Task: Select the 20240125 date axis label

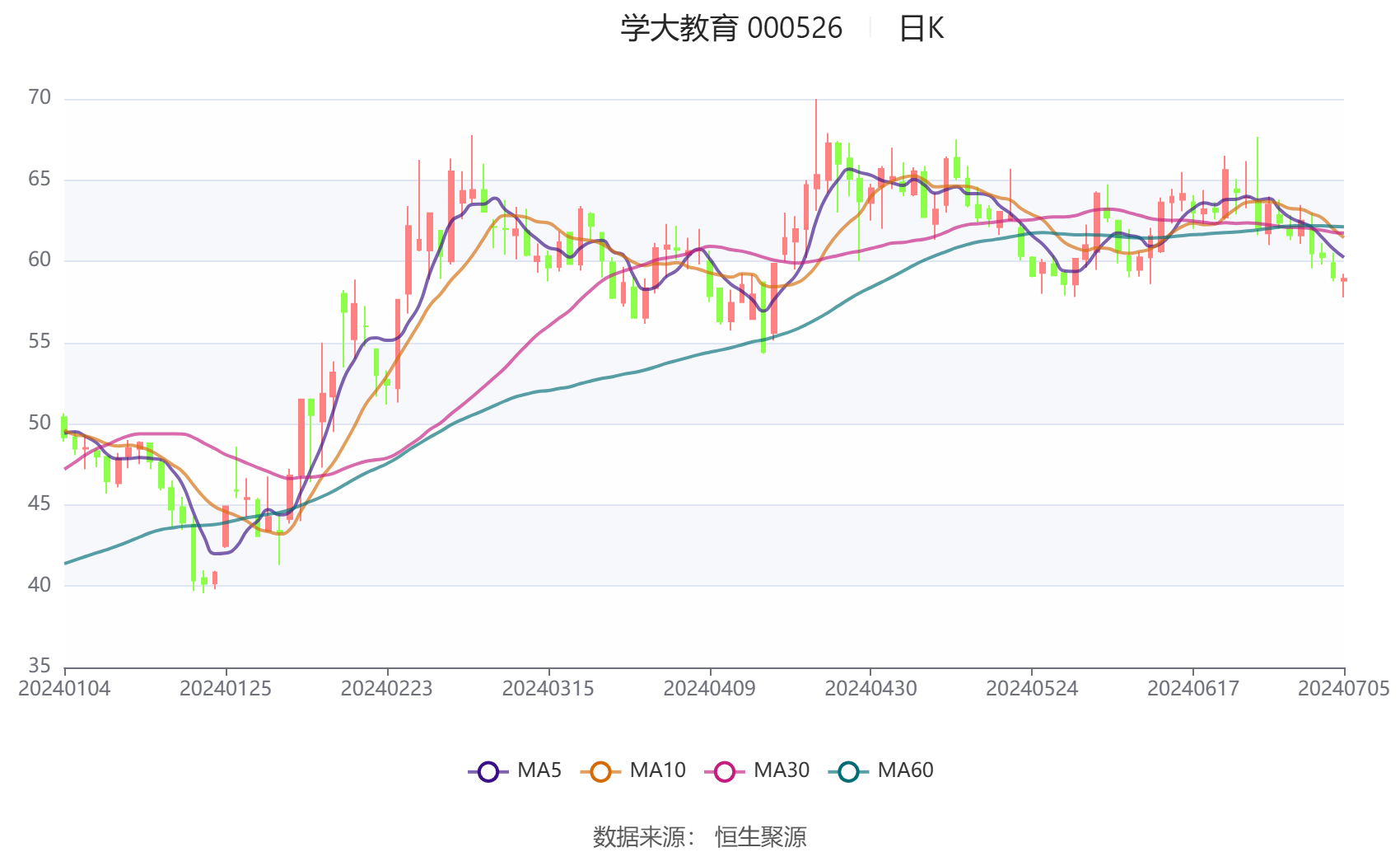Action: point(226,689)
